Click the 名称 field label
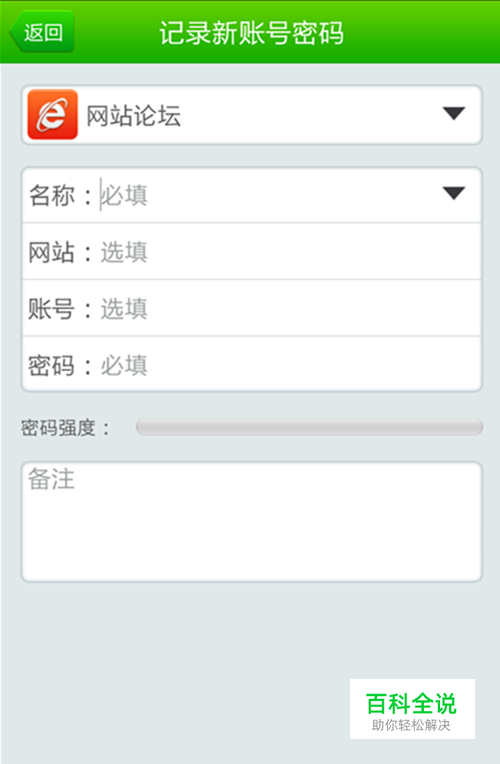The image size is (500, 764). click(51, 195)
